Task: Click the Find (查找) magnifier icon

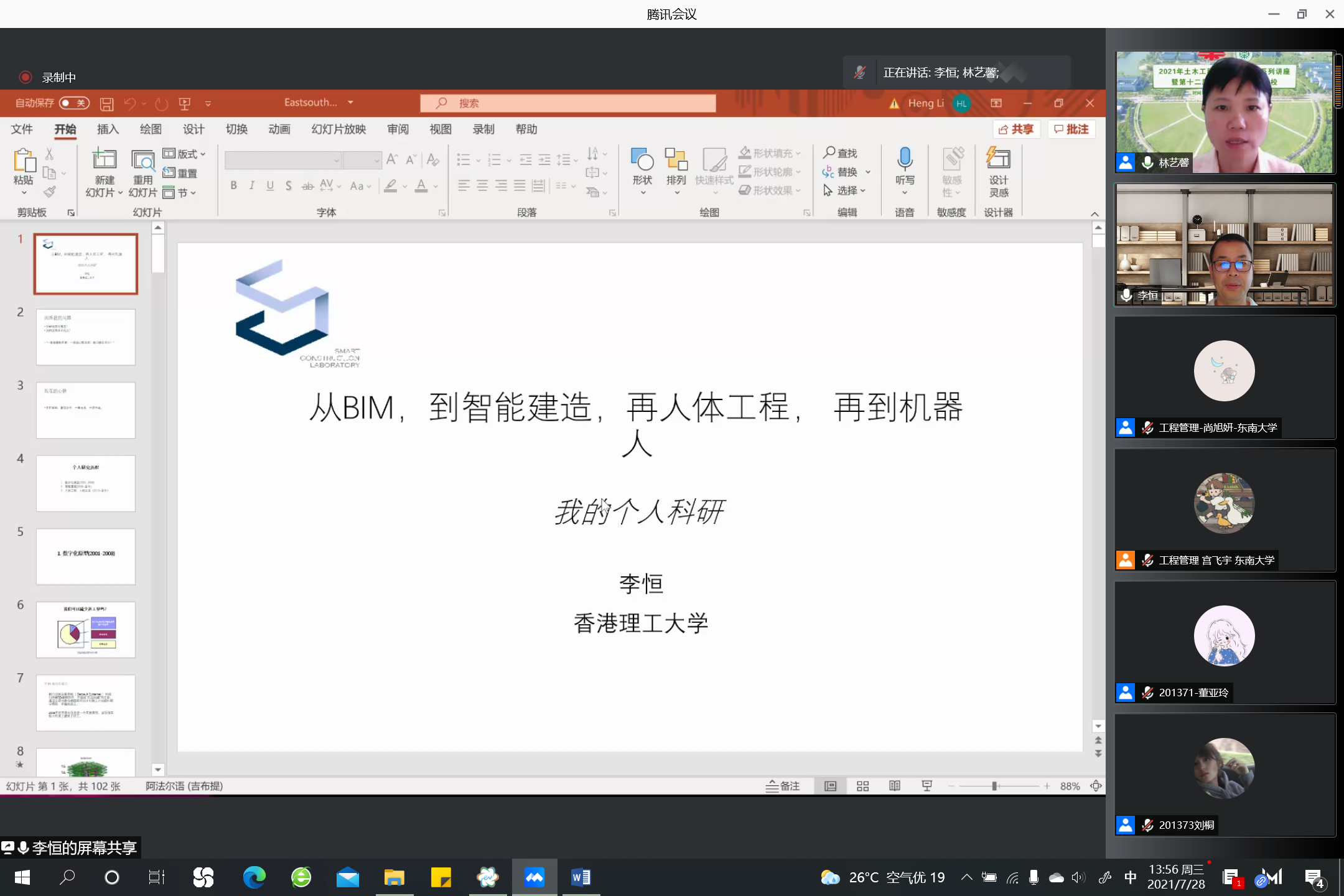Action: pos(829,152)
